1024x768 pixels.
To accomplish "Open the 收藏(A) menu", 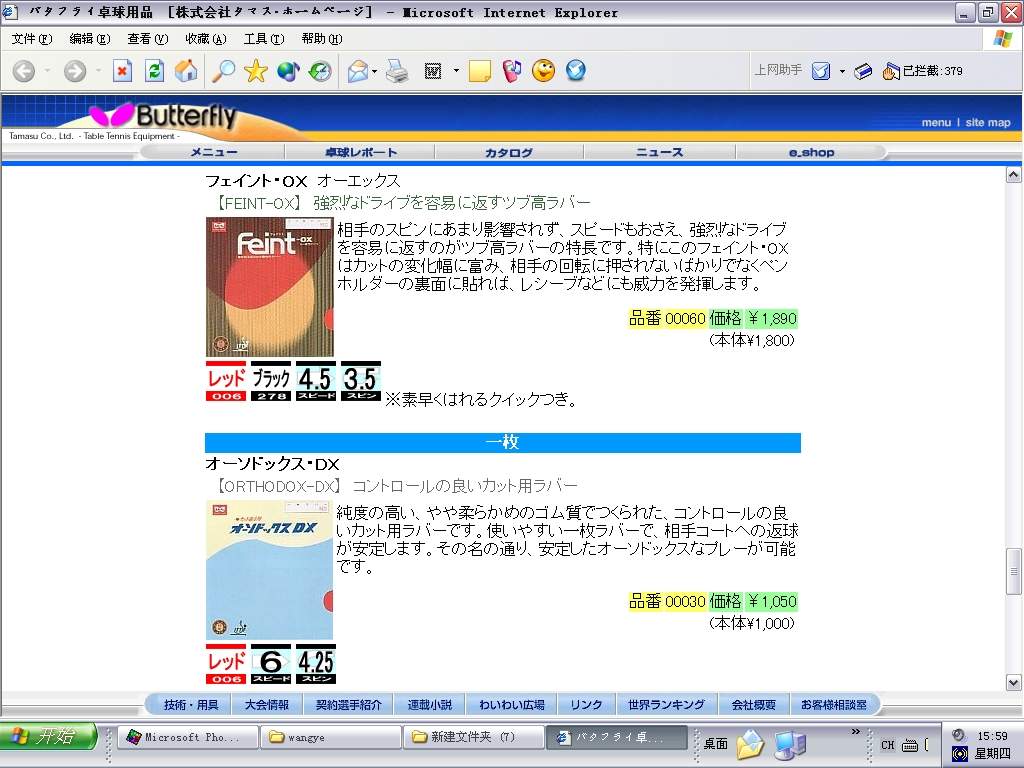I will click(206, 39).
